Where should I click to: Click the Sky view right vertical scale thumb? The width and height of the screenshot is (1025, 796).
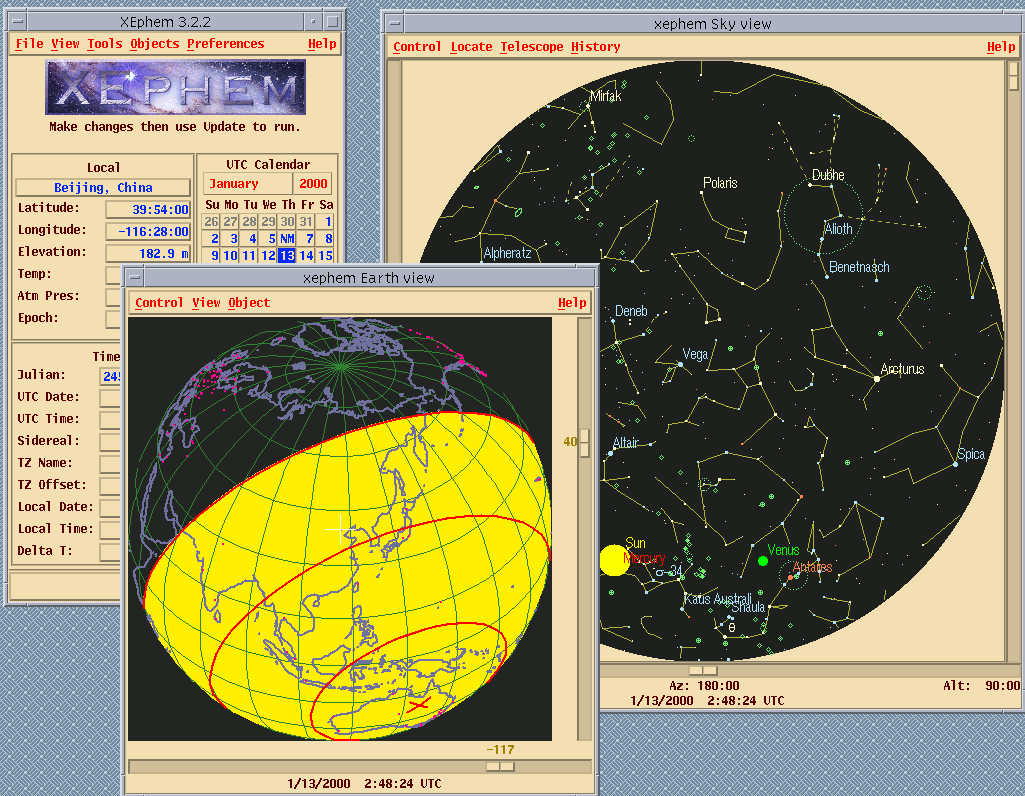click(x=1014, y=76)
